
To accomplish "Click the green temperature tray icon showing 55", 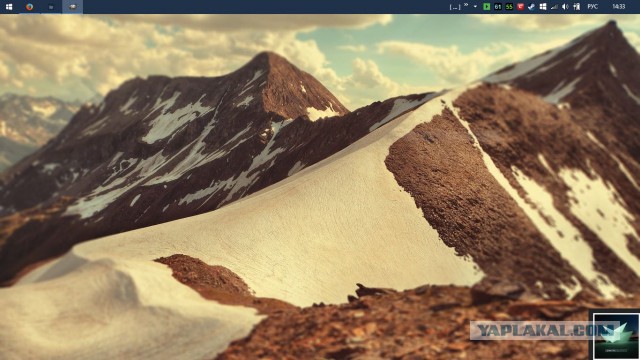I will pos(509,7).
